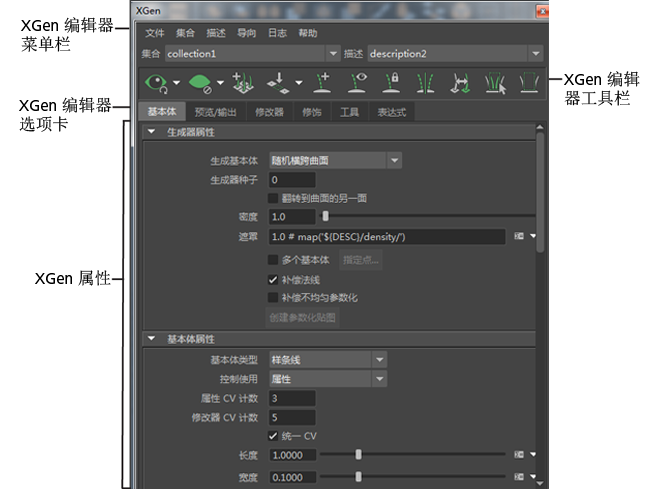Click the preview update eye icon
This screenshot has width=650, height=489.
(x=156, y=83)
